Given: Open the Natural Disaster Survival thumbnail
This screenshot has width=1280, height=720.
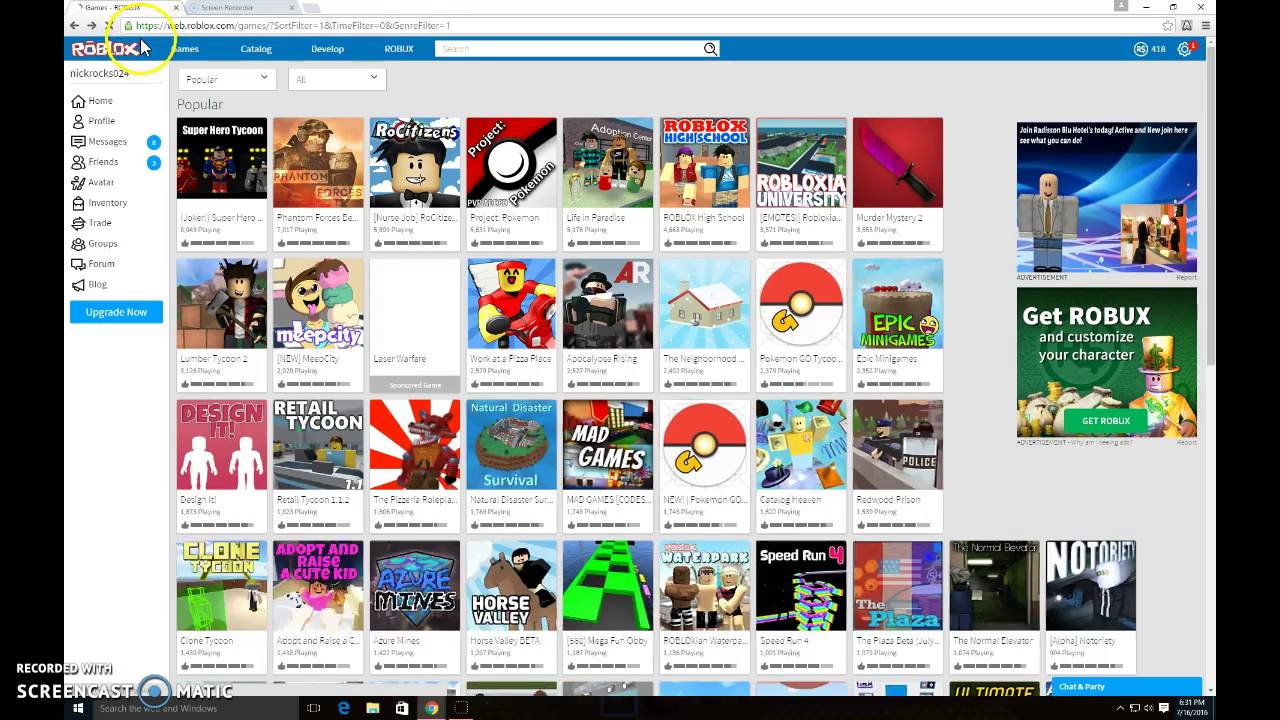Looking at the screenshot, I should point(512,445).
